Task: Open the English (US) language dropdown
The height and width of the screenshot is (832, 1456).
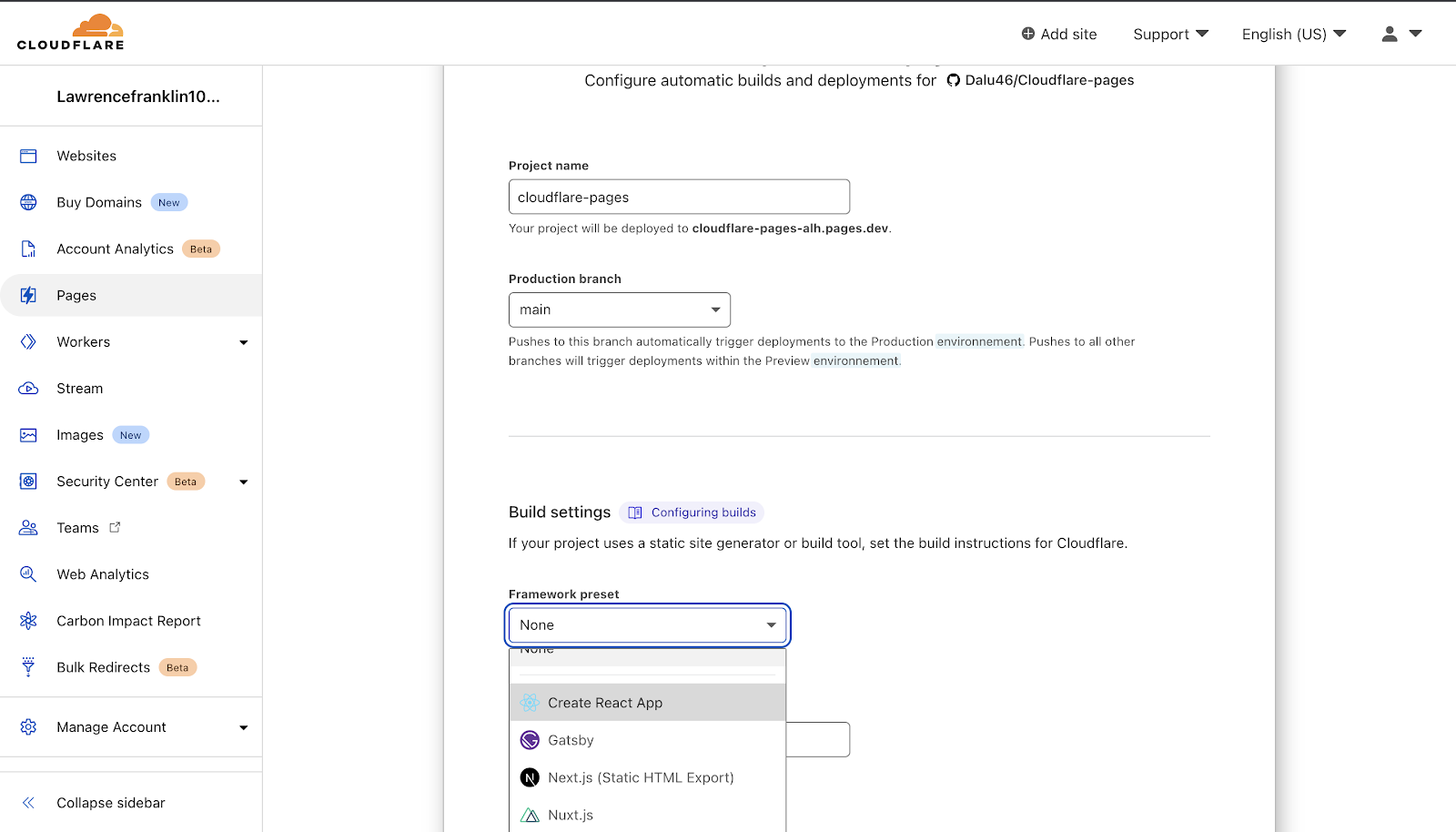Action: point(1293,34)
